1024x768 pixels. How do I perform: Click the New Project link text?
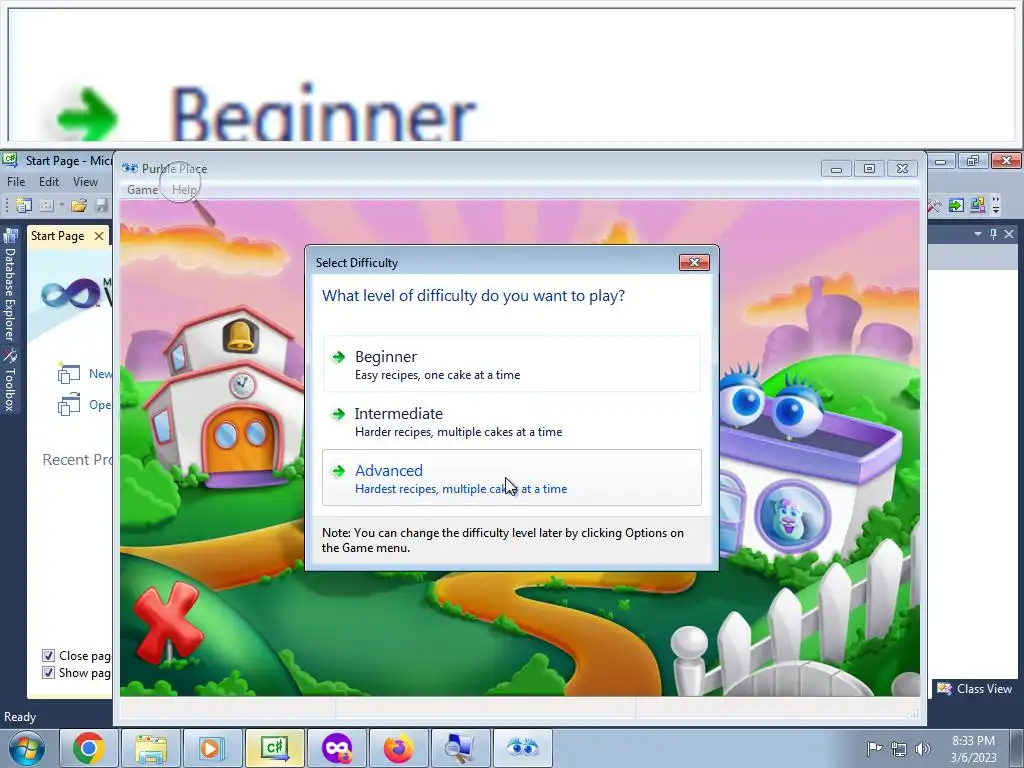coord(100,374)
